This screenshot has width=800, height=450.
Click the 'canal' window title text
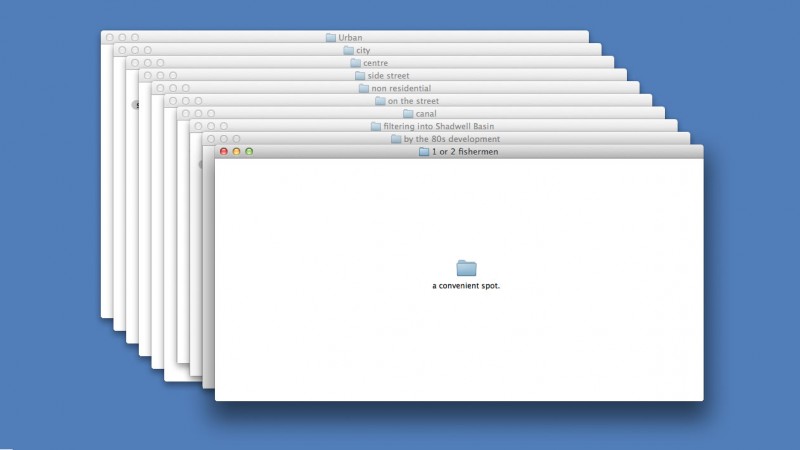(426, 113)
